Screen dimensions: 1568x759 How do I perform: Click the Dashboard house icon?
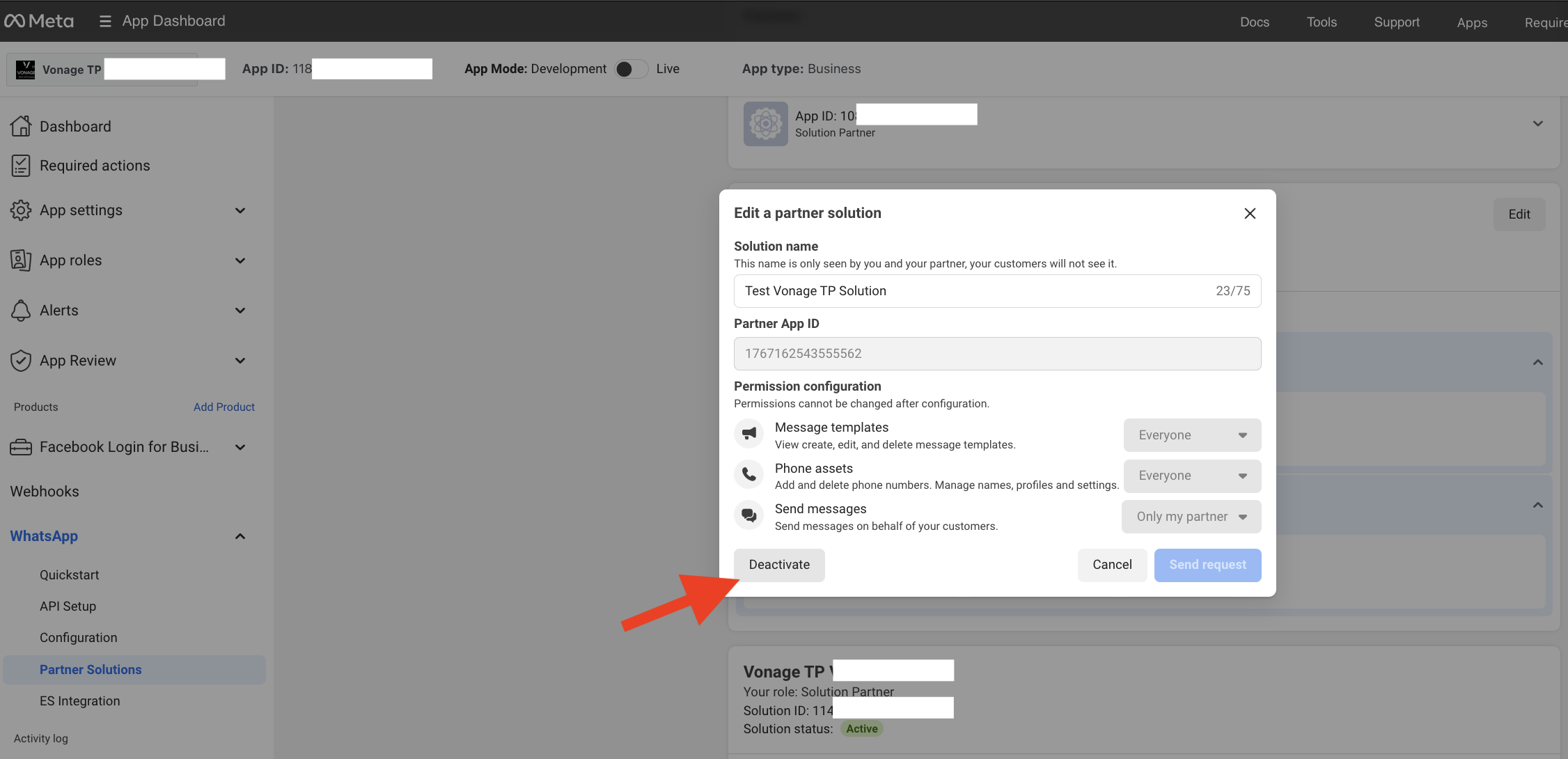pyautogui.click(x=21, y=126)
